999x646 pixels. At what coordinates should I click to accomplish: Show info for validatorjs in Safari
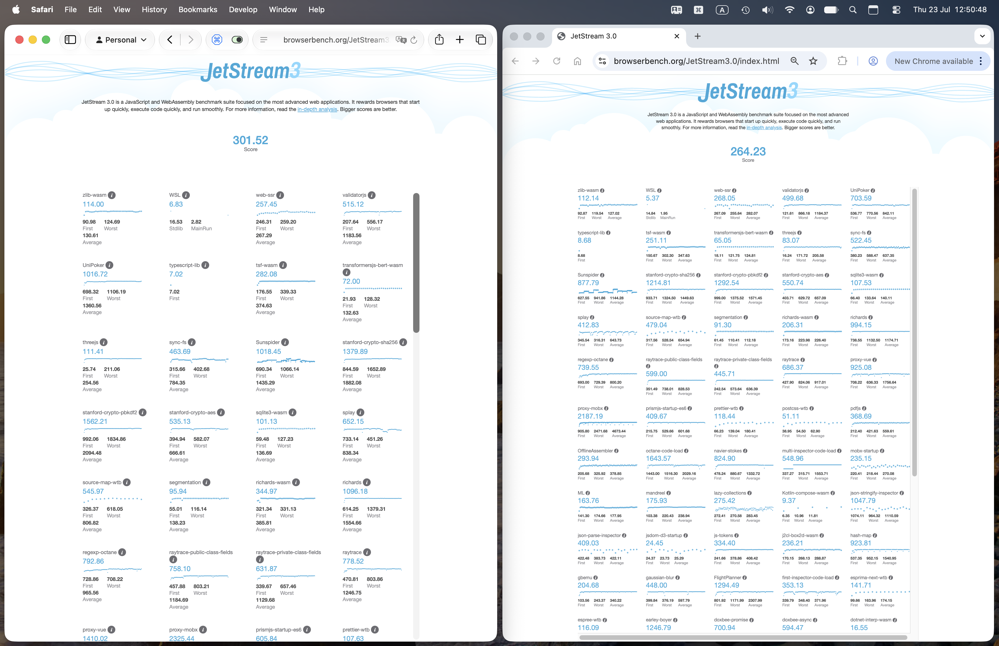(371, 196)
